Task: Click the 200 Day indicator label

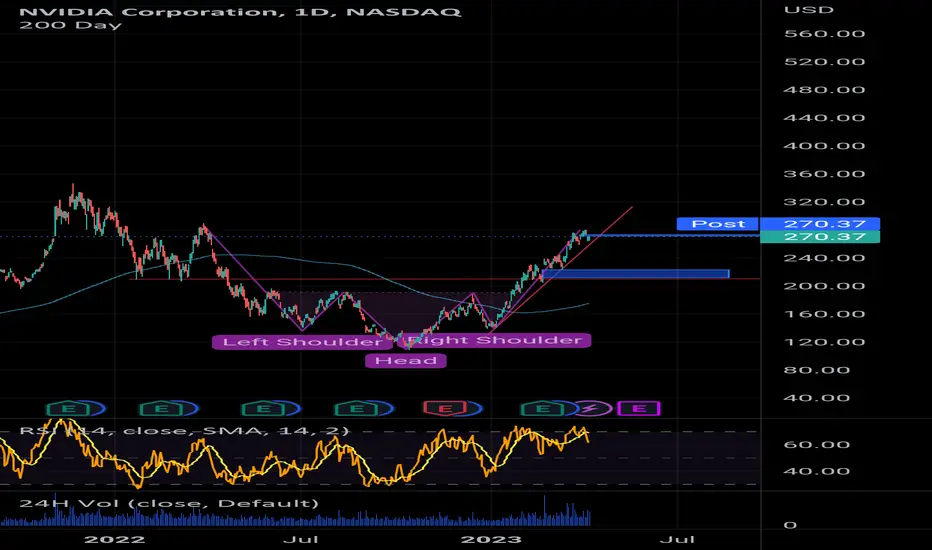Action: click(x=70, y=25)
